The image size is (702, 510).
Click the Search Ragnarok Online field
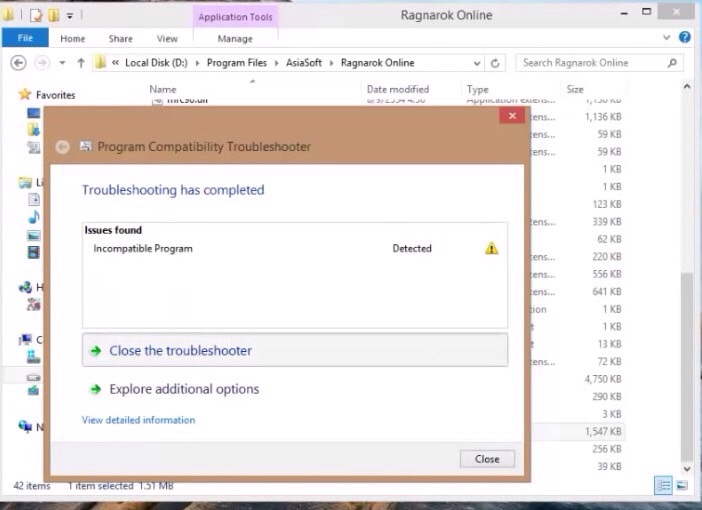(599, 63)
